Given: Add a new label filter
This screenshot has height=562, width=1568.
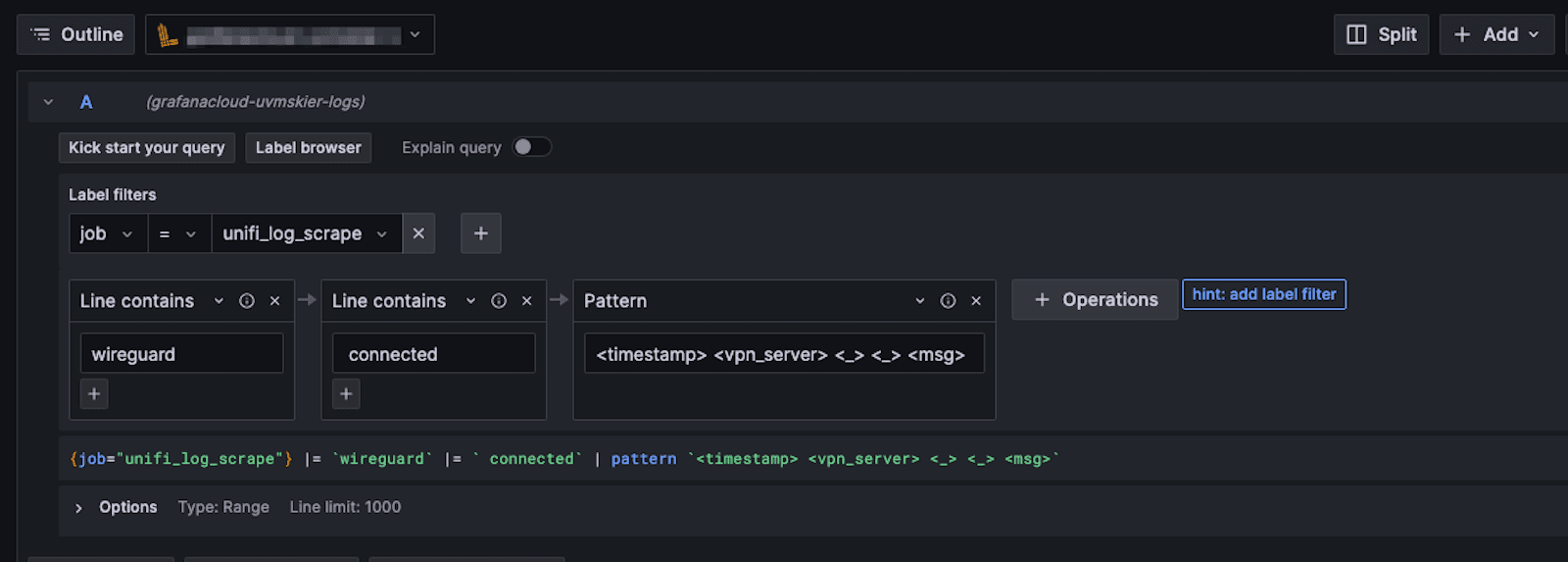Looking at the screenshot, I should (481, 233).
